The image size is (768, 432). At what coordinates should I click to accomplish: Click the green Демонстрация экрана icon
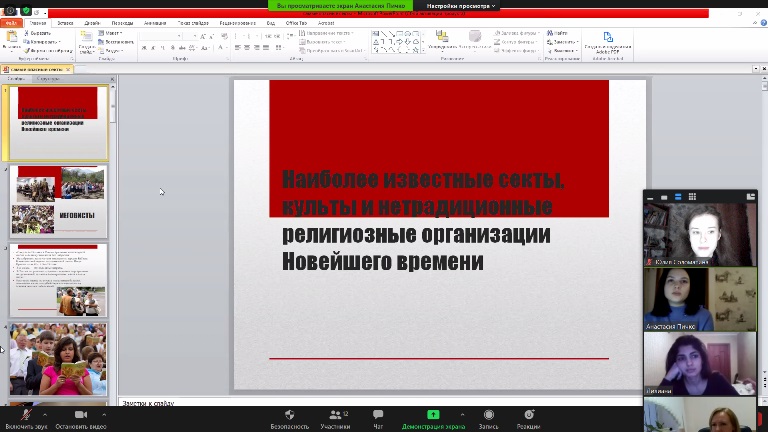433,415
